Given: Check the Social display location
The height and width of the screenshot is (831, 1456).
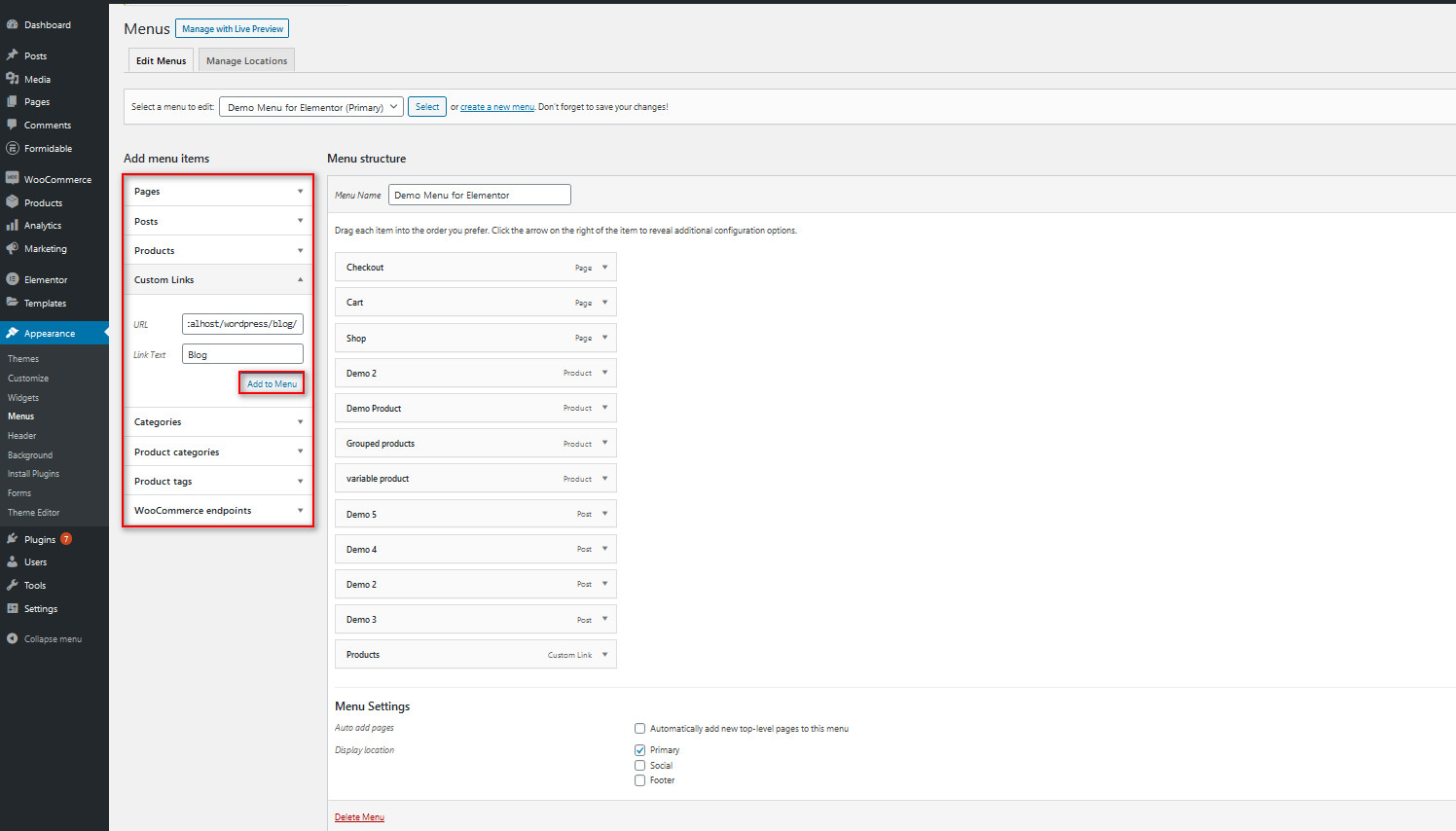Looking at the screenshot, I should (x=639, y=766).
